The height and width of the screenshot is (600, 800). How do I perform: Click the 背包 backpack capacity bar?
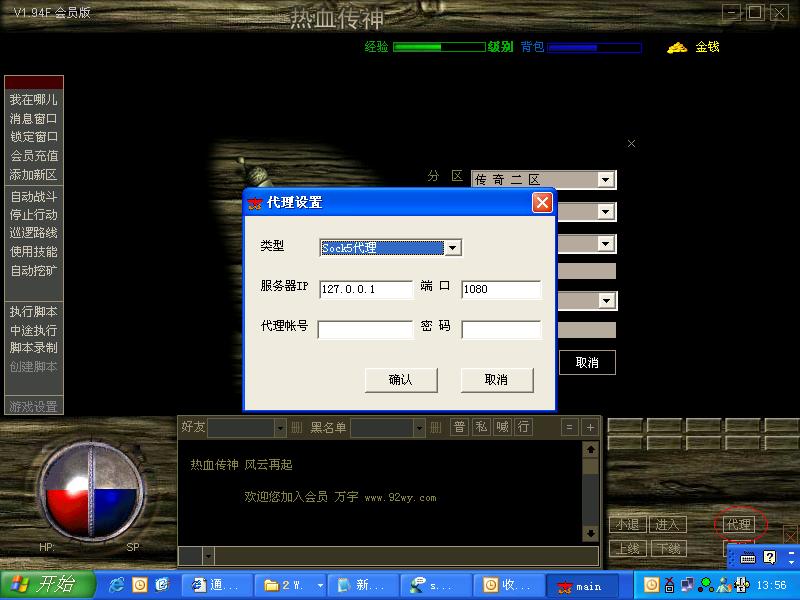[594, 48]
